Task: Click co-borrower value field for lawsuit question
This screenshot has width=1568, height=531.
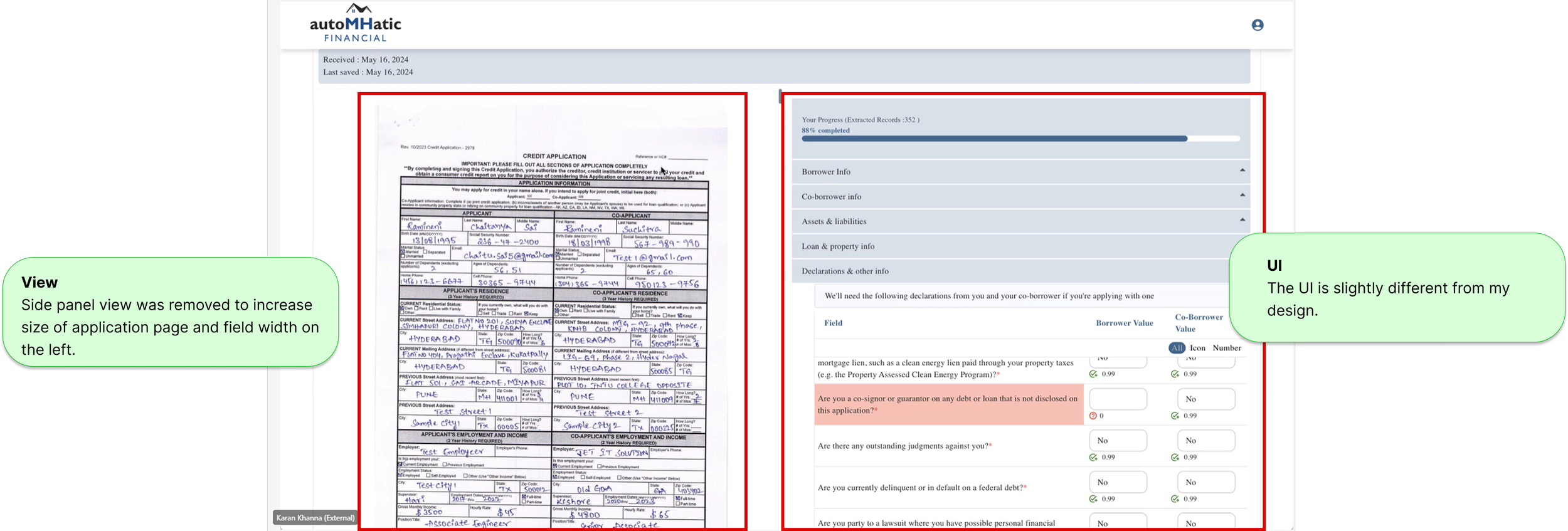Action: (x=1206, y=522)
